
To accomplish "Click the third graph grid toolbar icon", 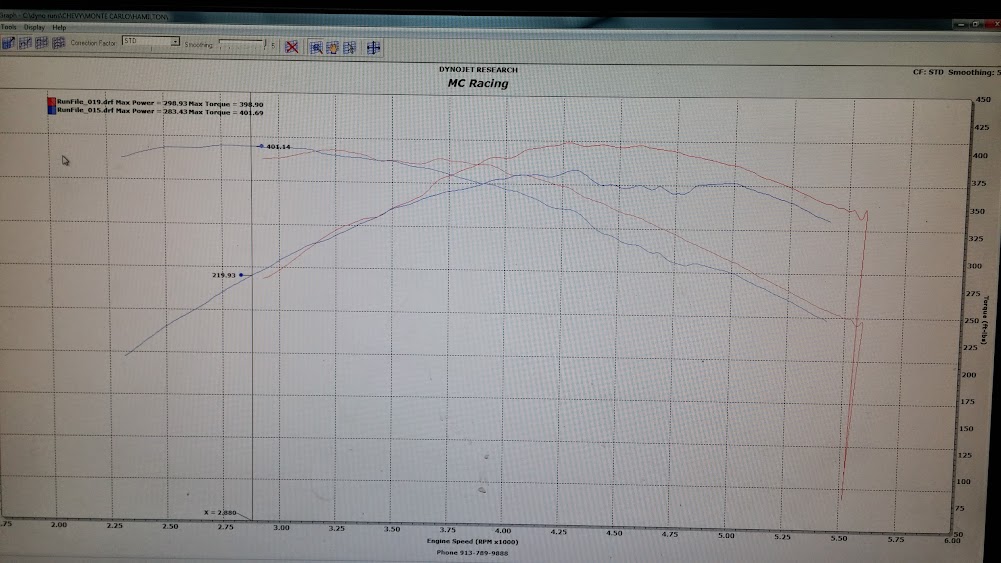I will (x=42, y=43).
